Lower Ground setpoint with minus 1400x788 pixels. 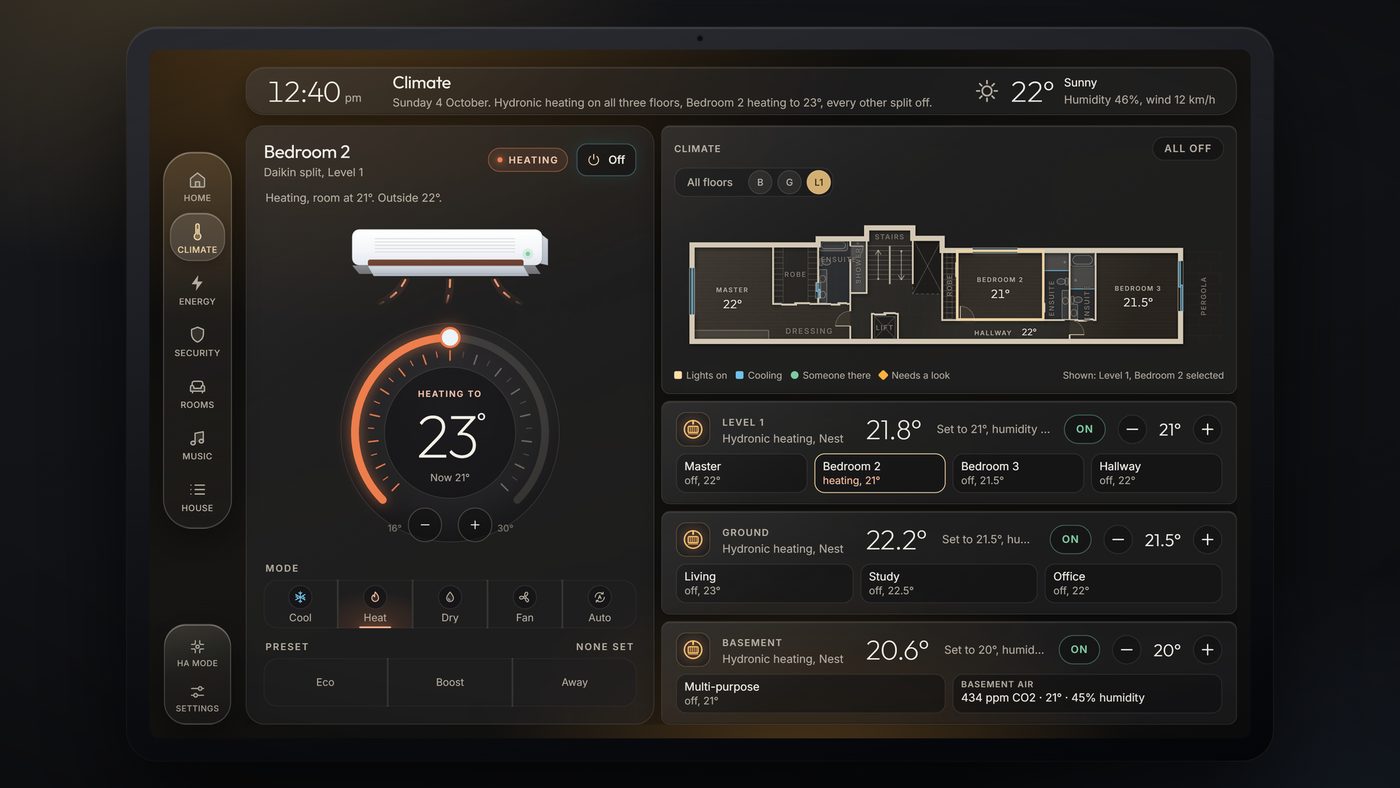pyautogui.click(x=1118, y=539)
